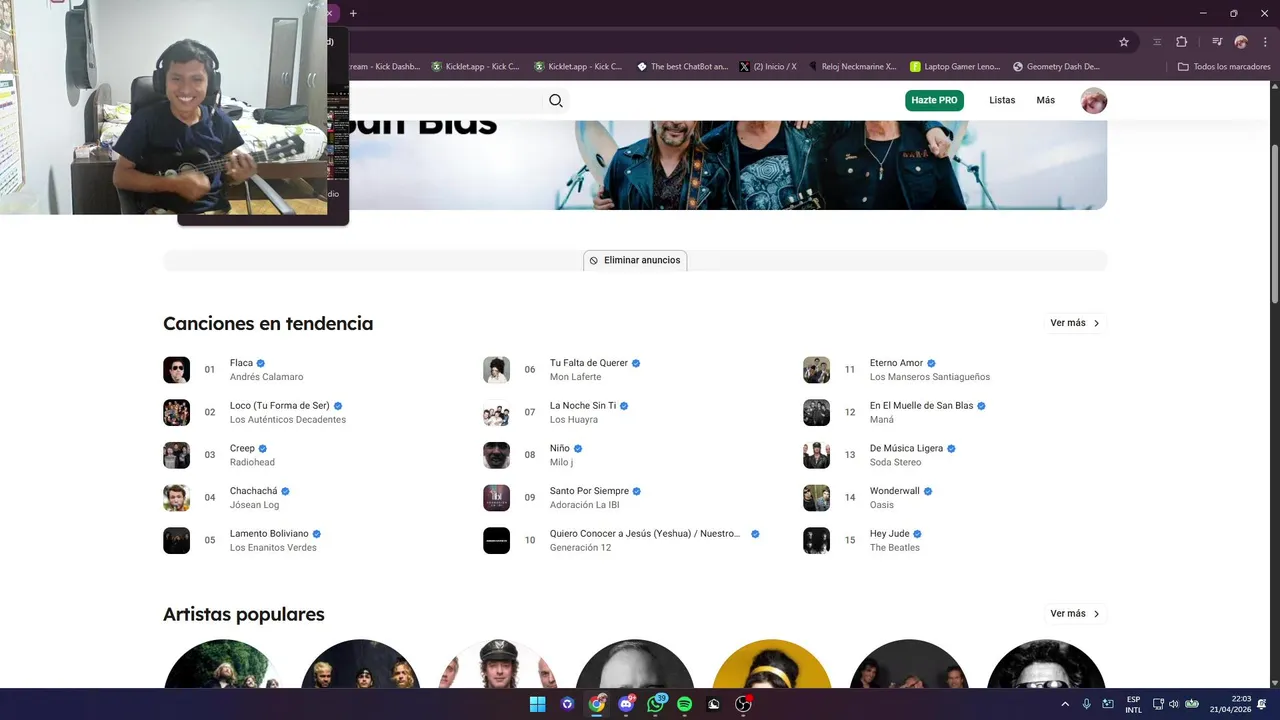This screenshot has width=1280, height=720.
Task: Click the search magnifier icon
Action: pyautogui.click(x=556, y=100)
